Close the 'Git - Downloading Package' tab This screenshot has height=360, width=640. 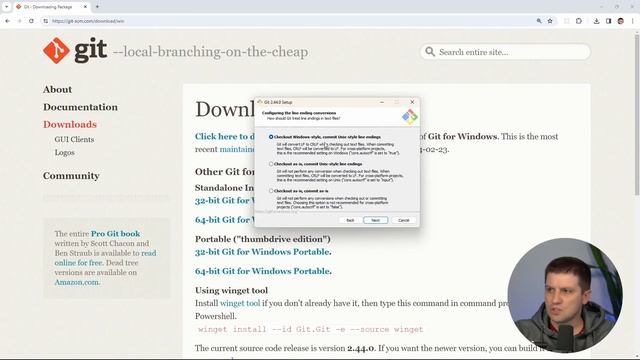[85, 7]
